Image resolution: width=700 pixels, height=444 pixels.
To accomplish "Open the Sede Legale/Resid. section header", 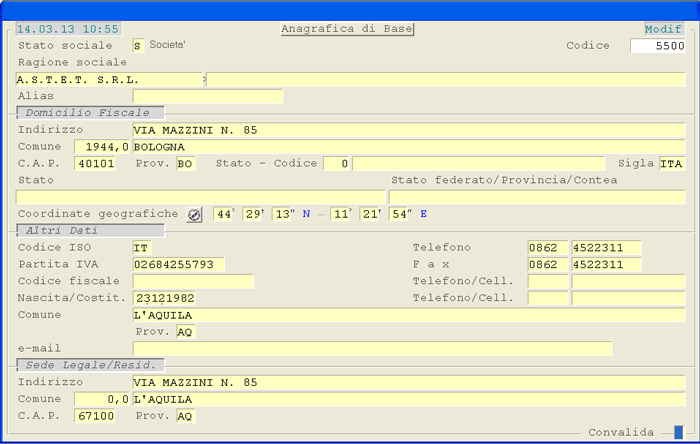I will tap(90, 366).
